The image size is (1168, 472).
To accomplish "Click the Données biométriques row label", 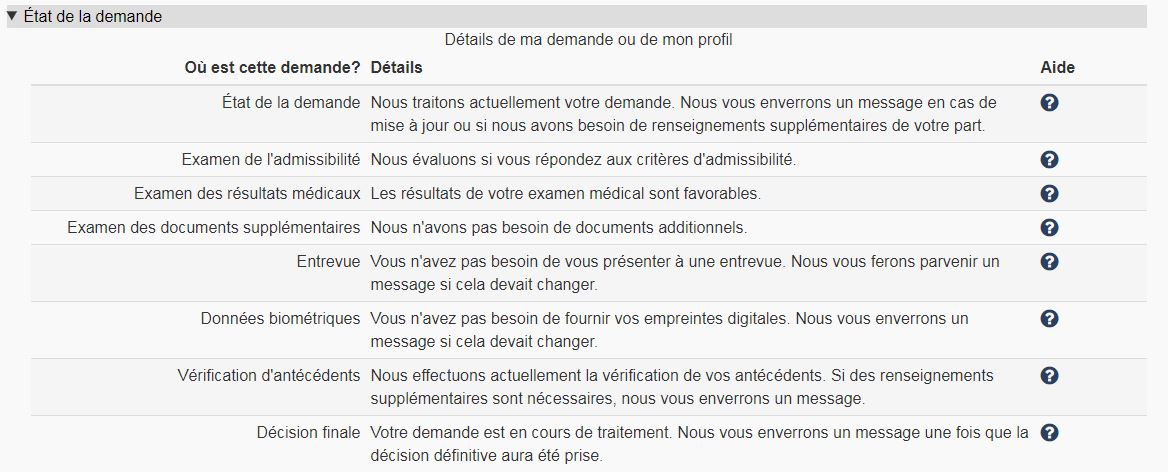I will (280, 318).
